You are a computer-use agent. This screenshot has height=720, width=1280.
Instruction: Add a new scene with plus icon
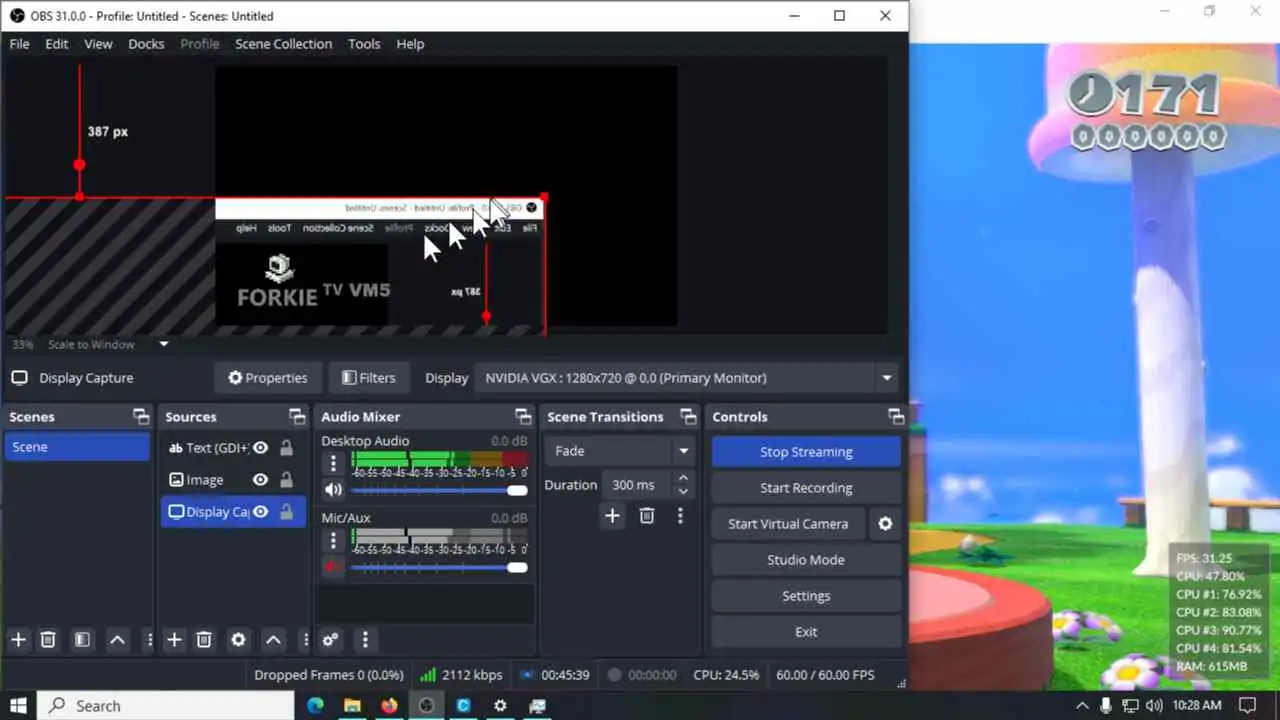[x=18, y=640]
